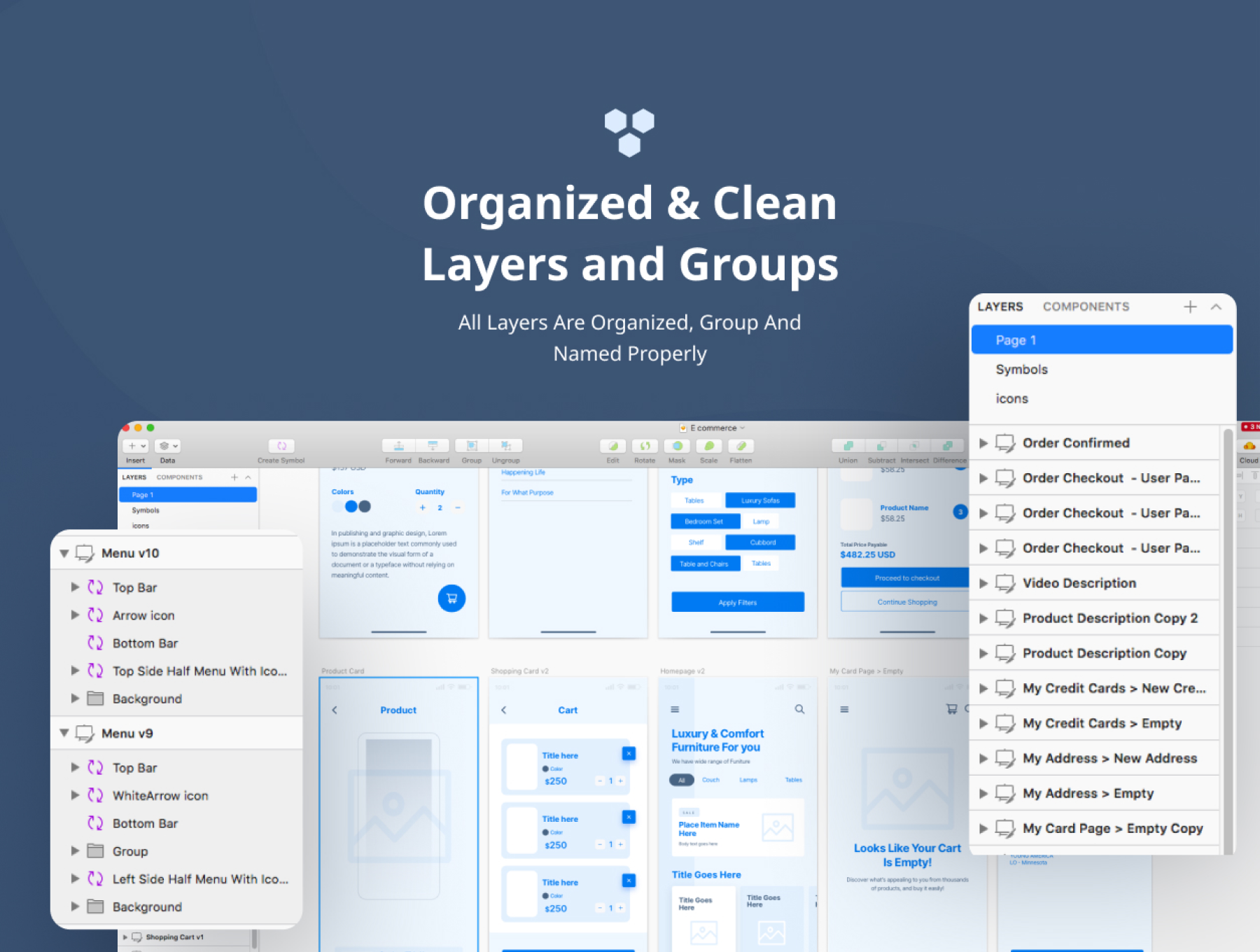Click the Forward arrange icon
The height and width of the screenshot is (952, 1260).
click(398, 446)
